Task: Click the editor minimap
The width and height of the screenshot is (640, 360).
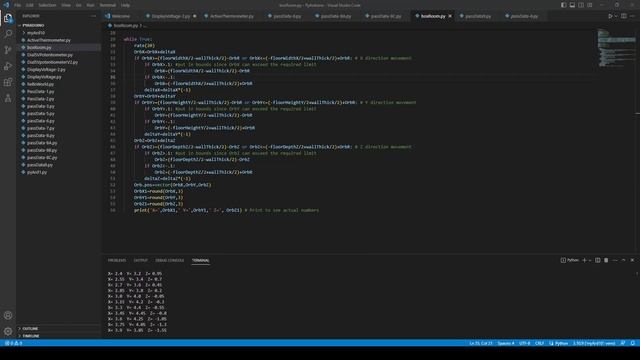Action: click(x=616, y=47)
